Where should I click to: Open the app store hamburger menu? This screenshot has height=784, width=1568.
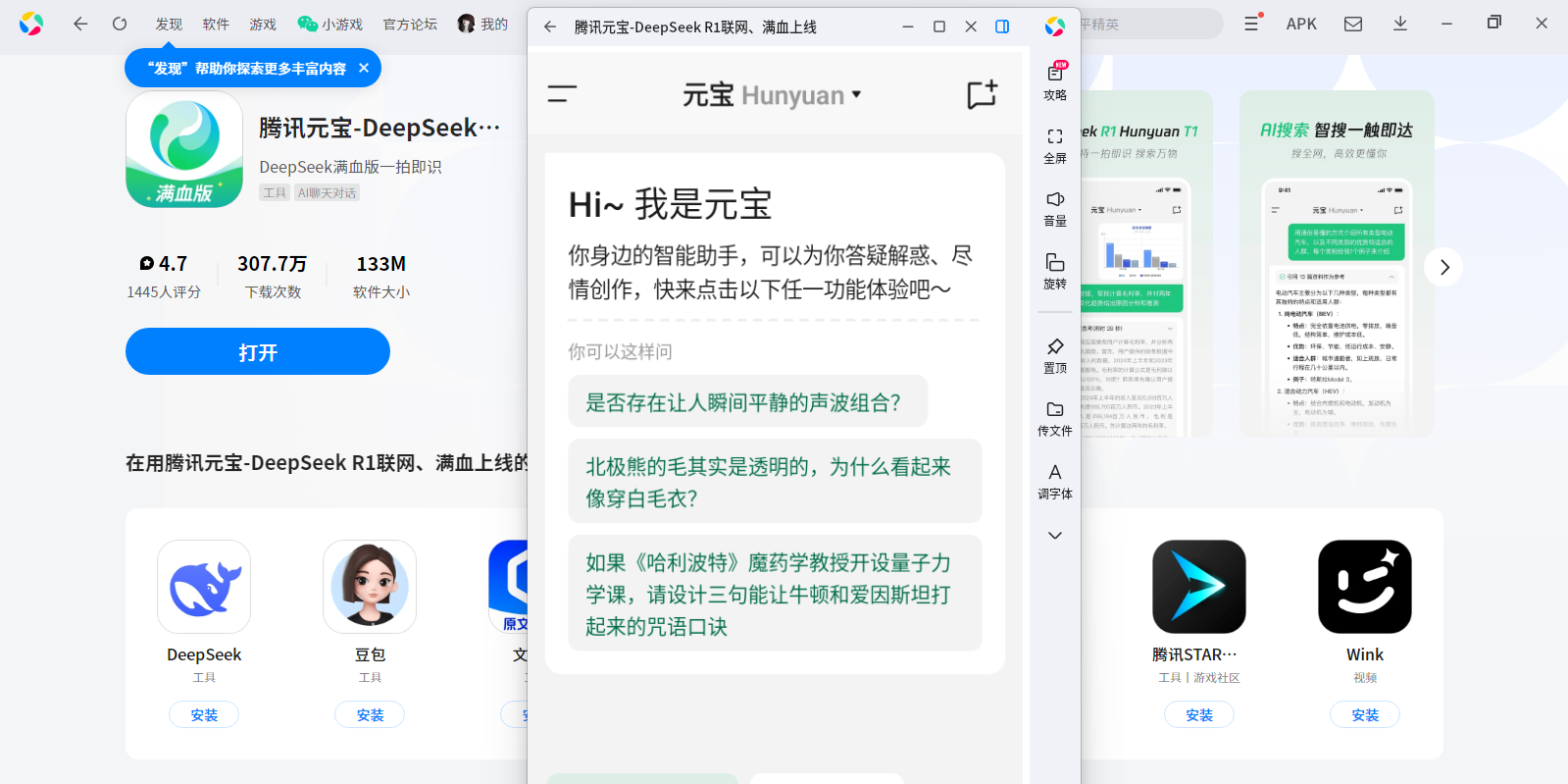(1252, 24)
